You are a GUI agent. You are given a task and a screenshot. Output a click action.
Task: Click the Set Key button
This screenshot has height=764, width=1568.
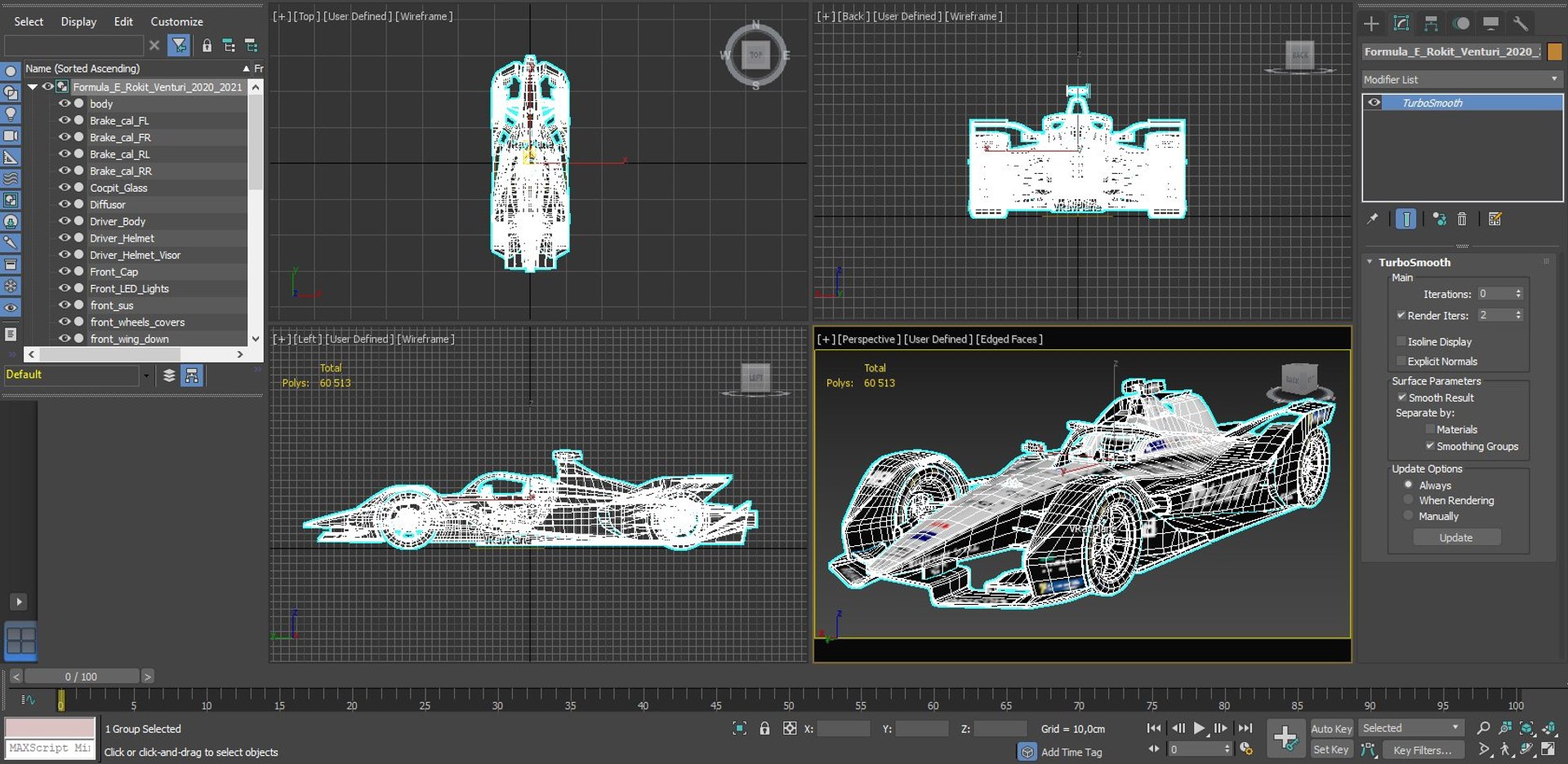pos(1331,749)
